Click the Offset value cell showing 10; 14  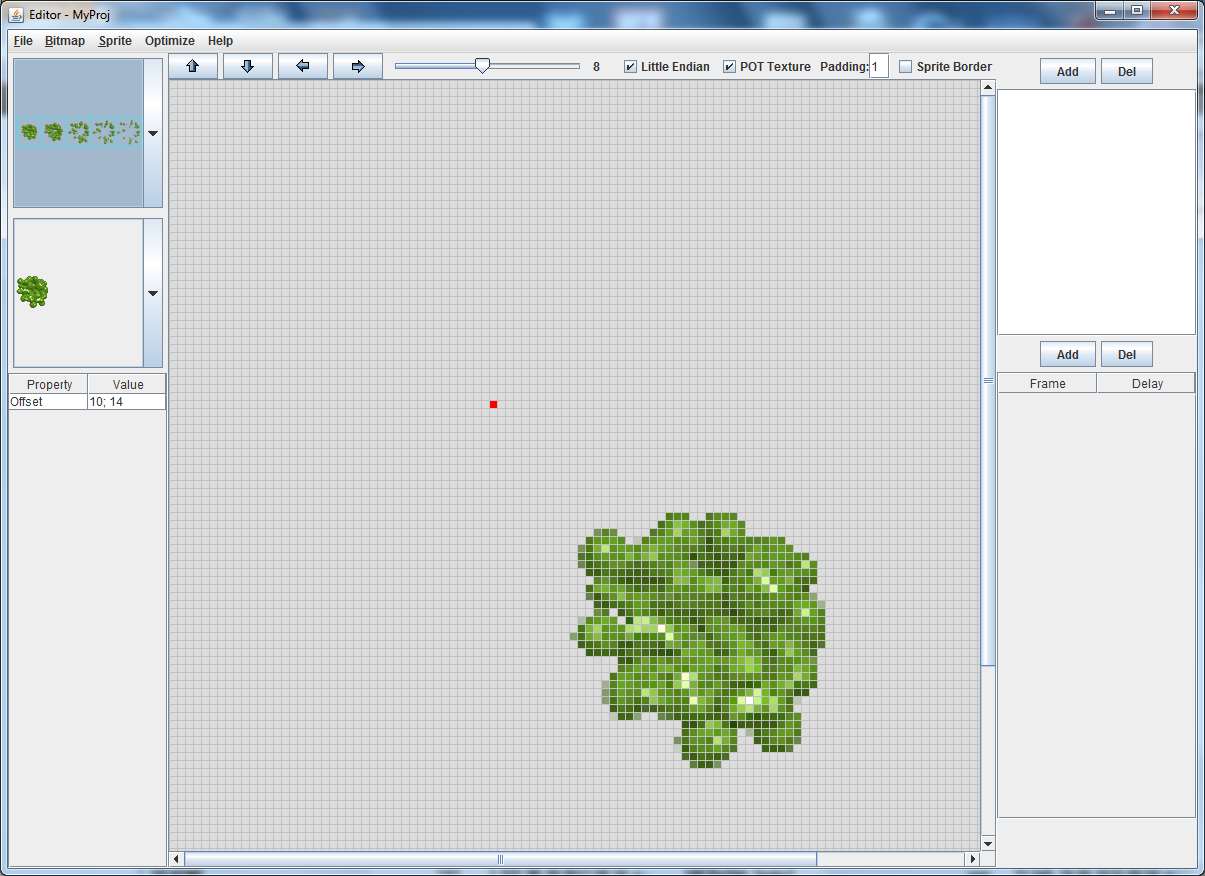(125, 401)
